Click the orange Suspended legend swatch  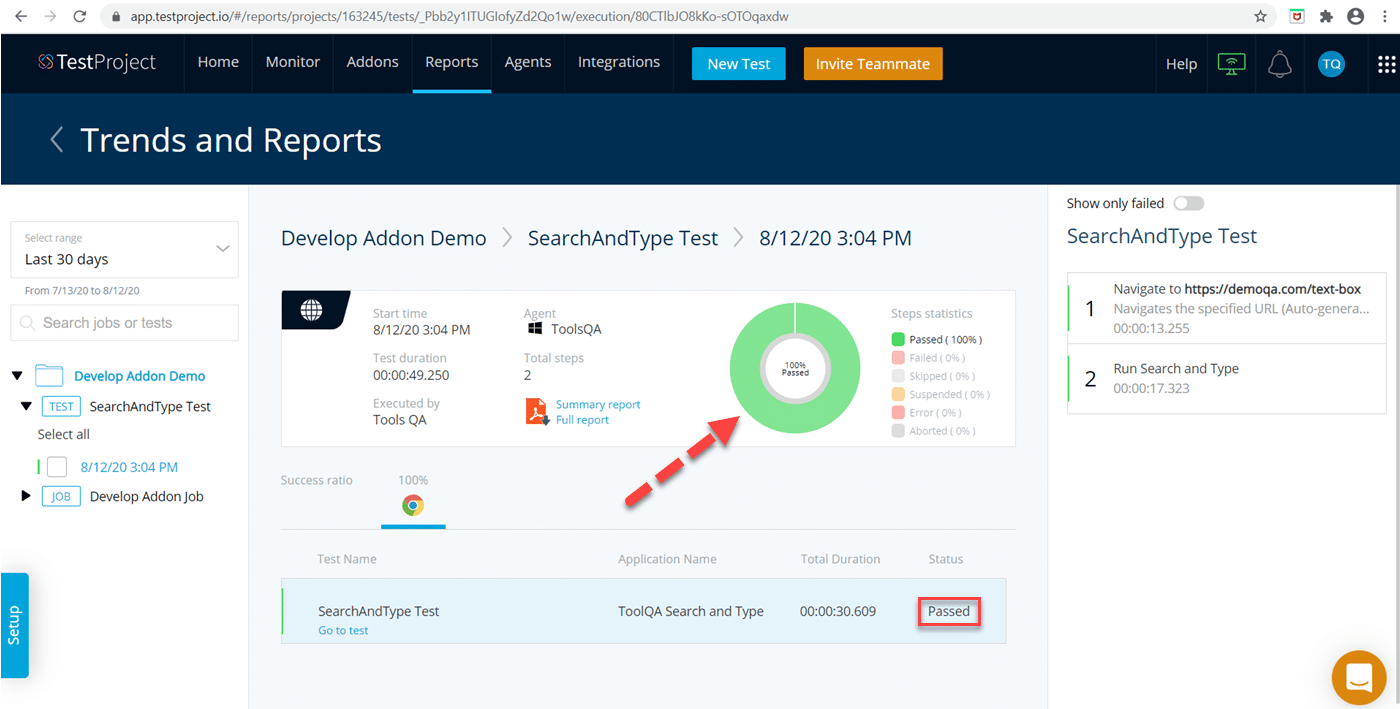pos(898,394)
